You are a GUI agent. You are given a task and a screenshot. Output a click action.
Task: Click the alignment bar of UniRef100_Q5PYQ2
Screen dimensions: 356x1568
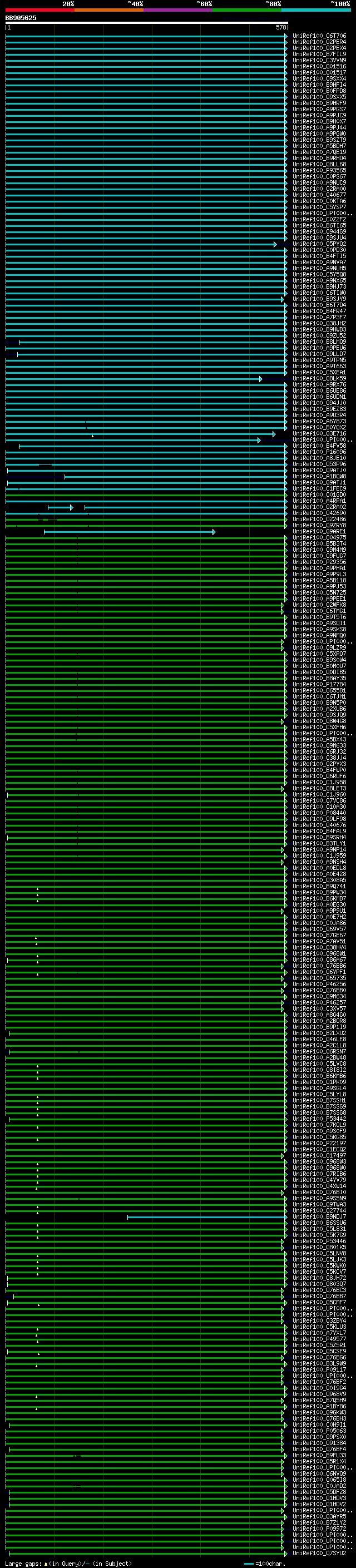pyautogui.click(x=141, y=244)
